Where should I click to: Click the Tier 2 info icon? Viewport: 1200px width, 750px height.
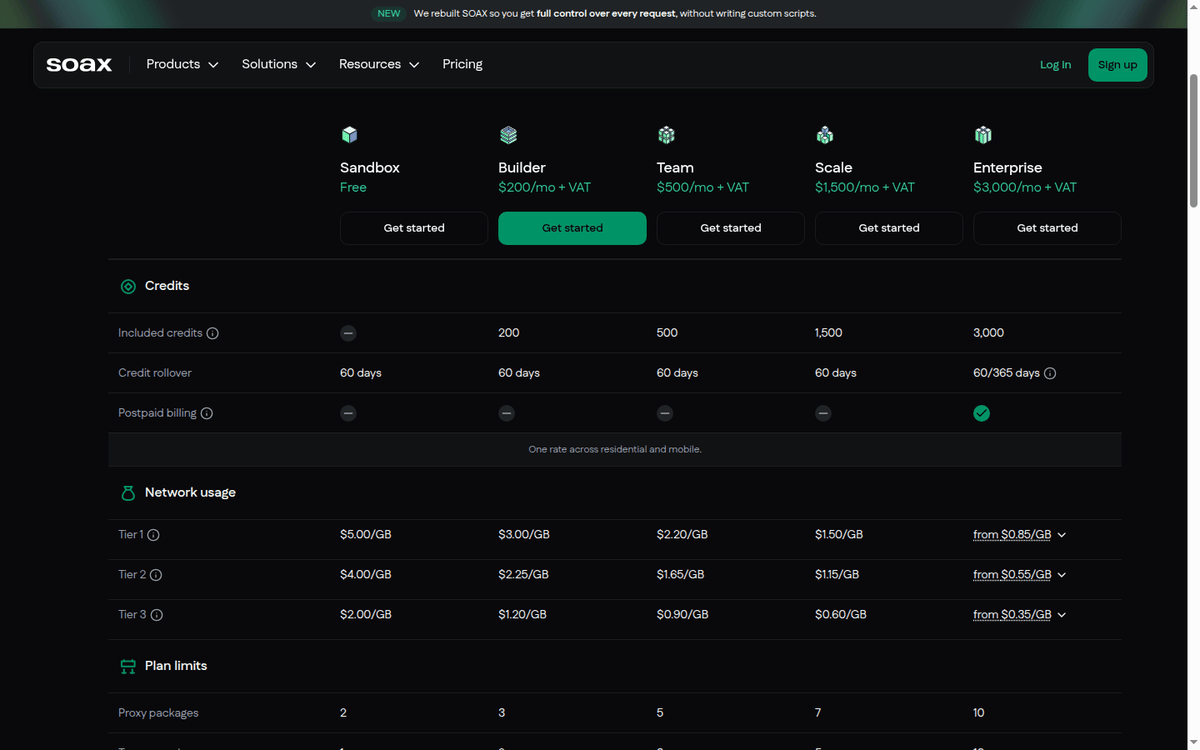[x=156, y=575]
